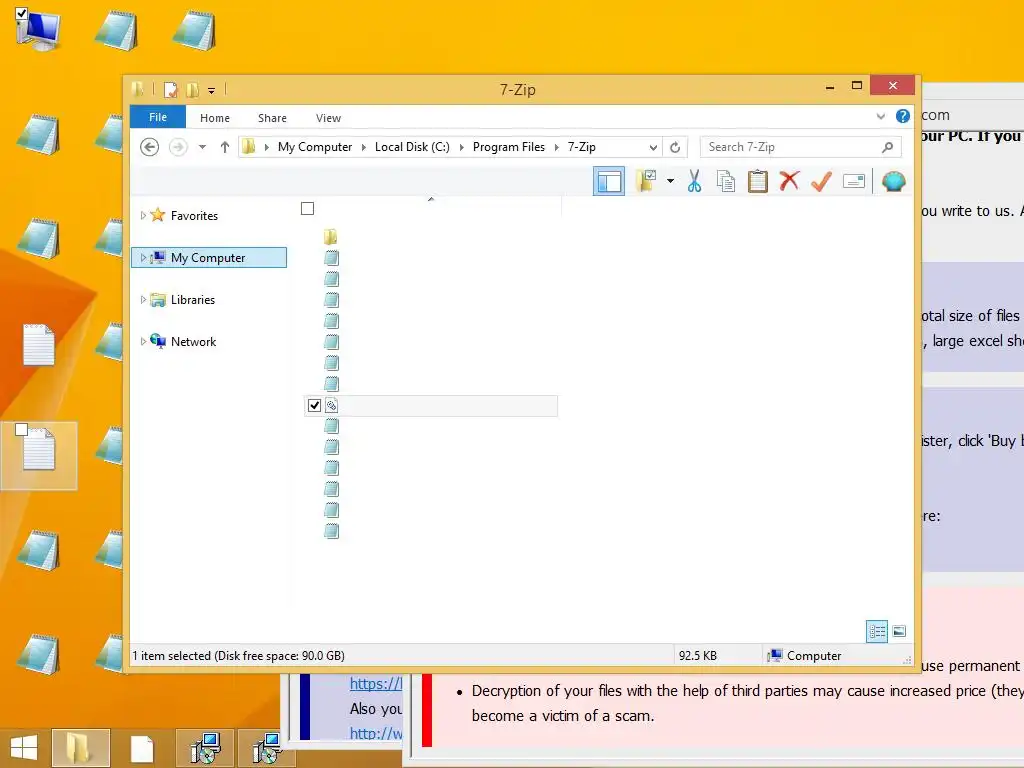
Task: Click the blank document taskbar icon
Action: [x=142, y=748]
